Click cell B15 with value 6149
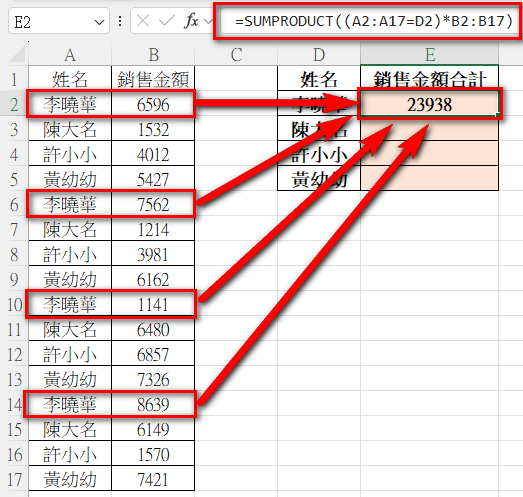Image resolution: width=523 pixels, height=497 pixels. 153,429
